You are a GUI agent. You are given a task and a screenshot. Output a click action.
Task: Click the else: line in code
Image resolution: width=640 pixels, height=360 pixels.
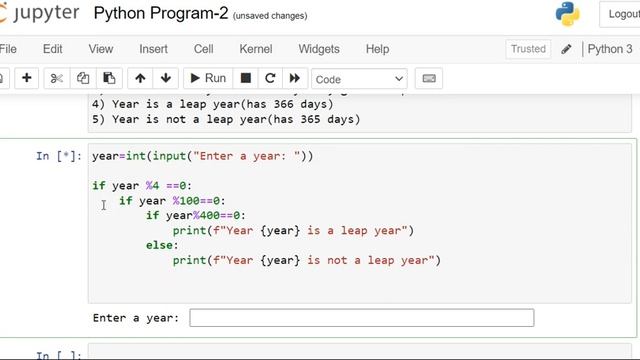[x=162, y=245]
